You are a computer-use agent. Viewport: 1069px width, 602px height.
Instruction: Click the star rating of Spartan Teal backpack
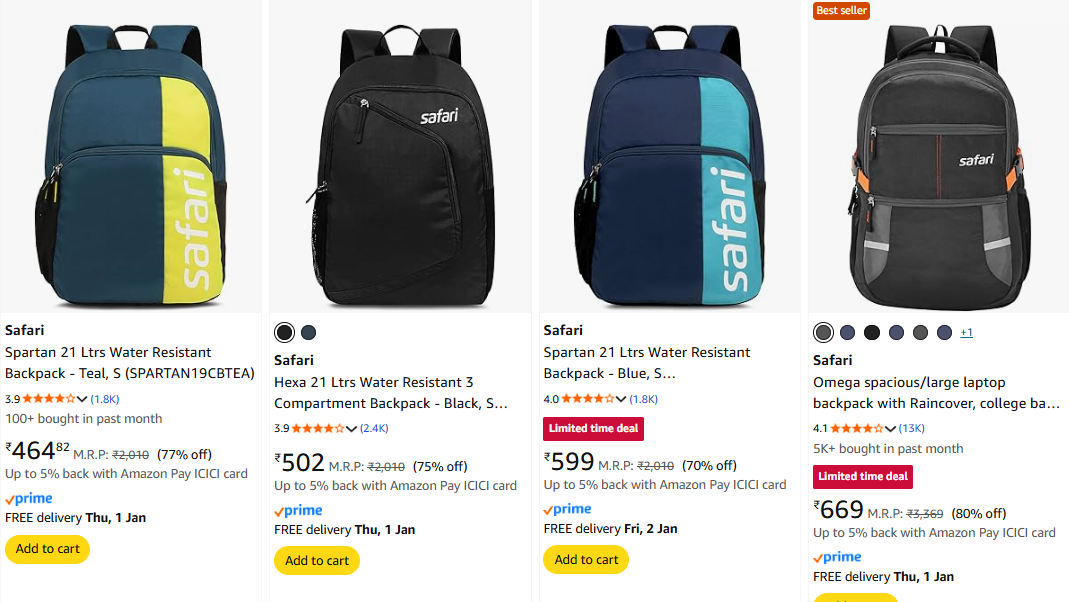click(49, 399)
